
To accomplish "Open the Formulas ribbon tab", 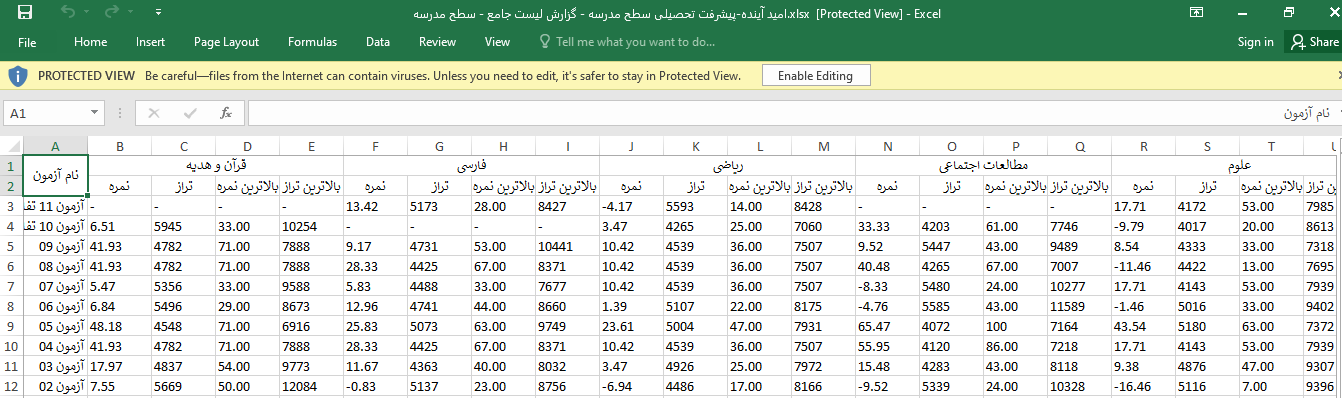I will click(312, 42).
